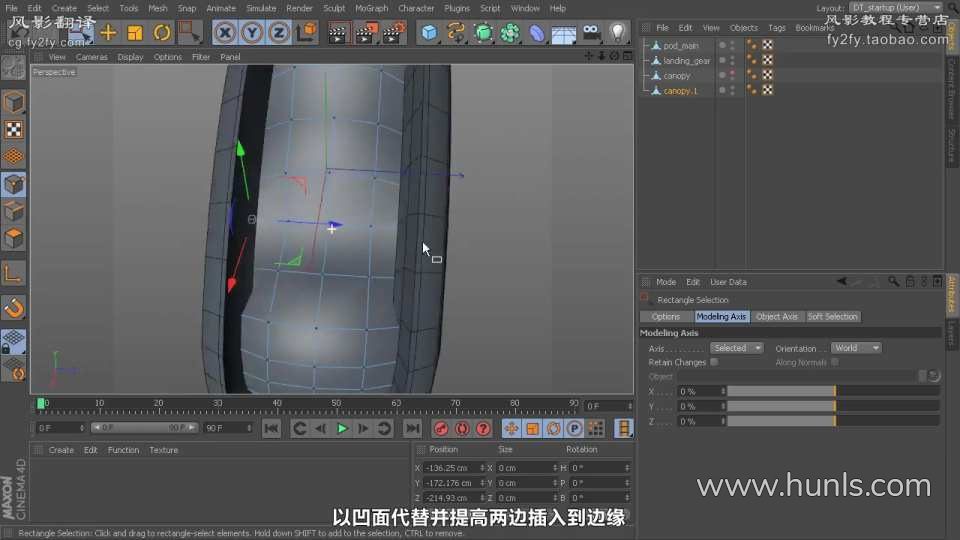Toggle the Along Normals checkbox
This screenshot has width=960, height=540.
point(834,362)
